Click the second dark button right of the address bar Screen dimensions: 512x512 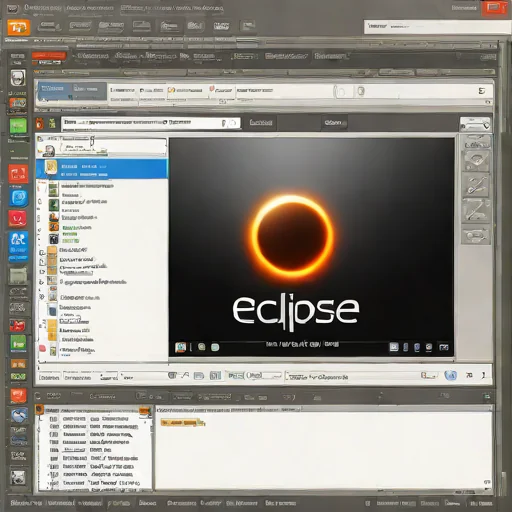point(335,123)
